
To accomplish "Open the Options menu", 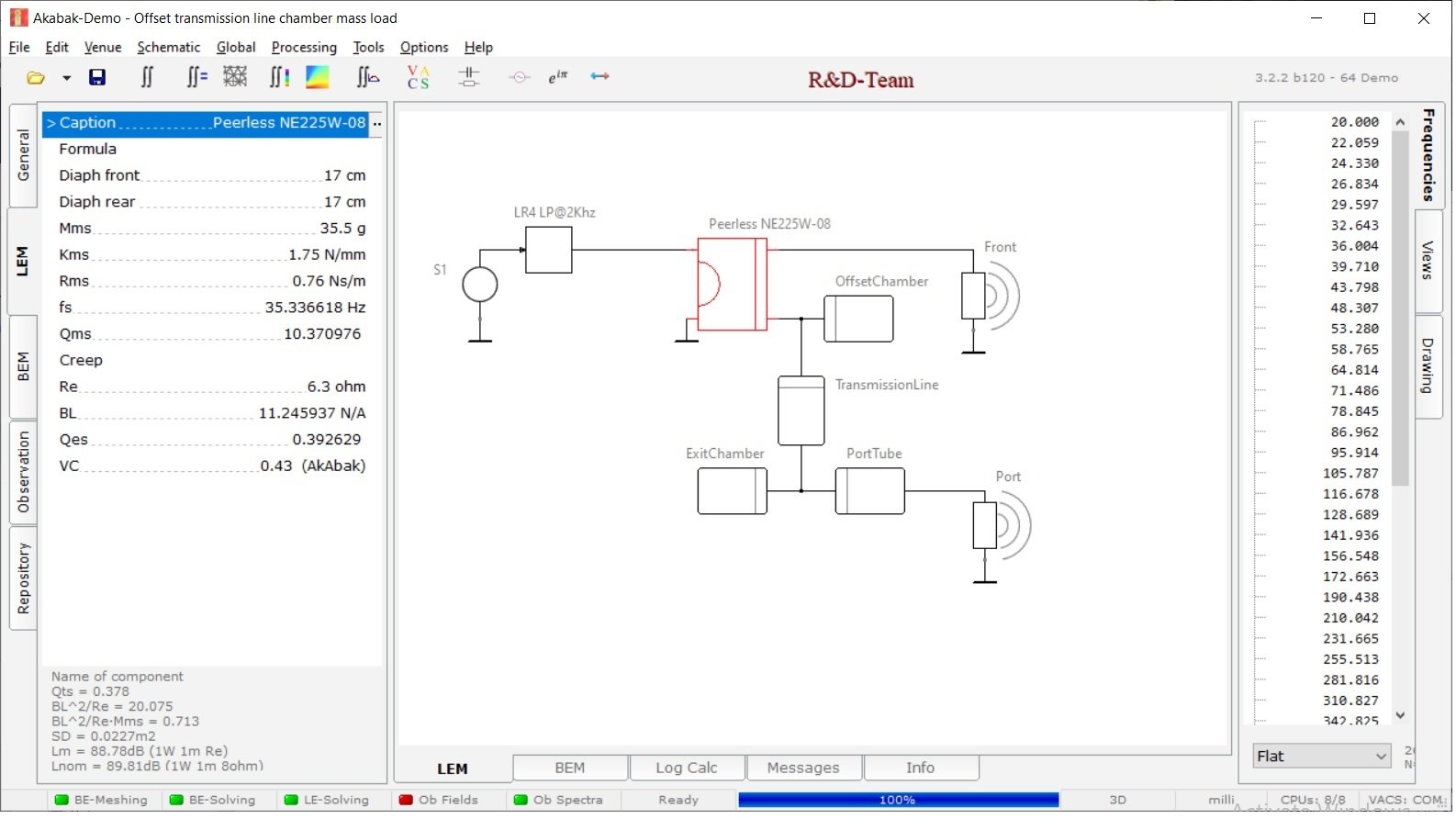I will pos(424,48).
